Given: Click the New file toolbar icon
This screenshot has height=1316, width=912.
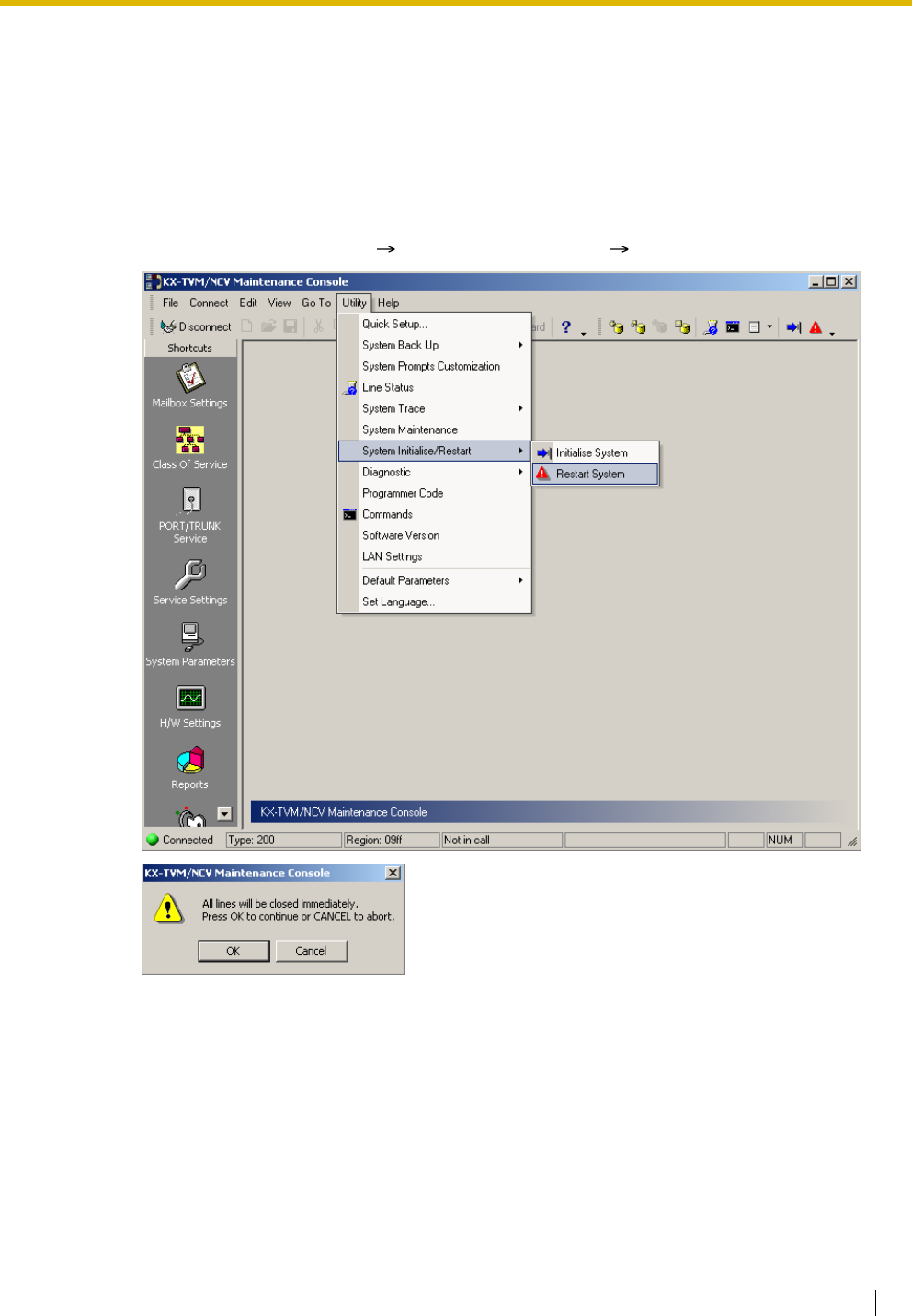Looking at the screenshot, I should click(x=246, y=326).
